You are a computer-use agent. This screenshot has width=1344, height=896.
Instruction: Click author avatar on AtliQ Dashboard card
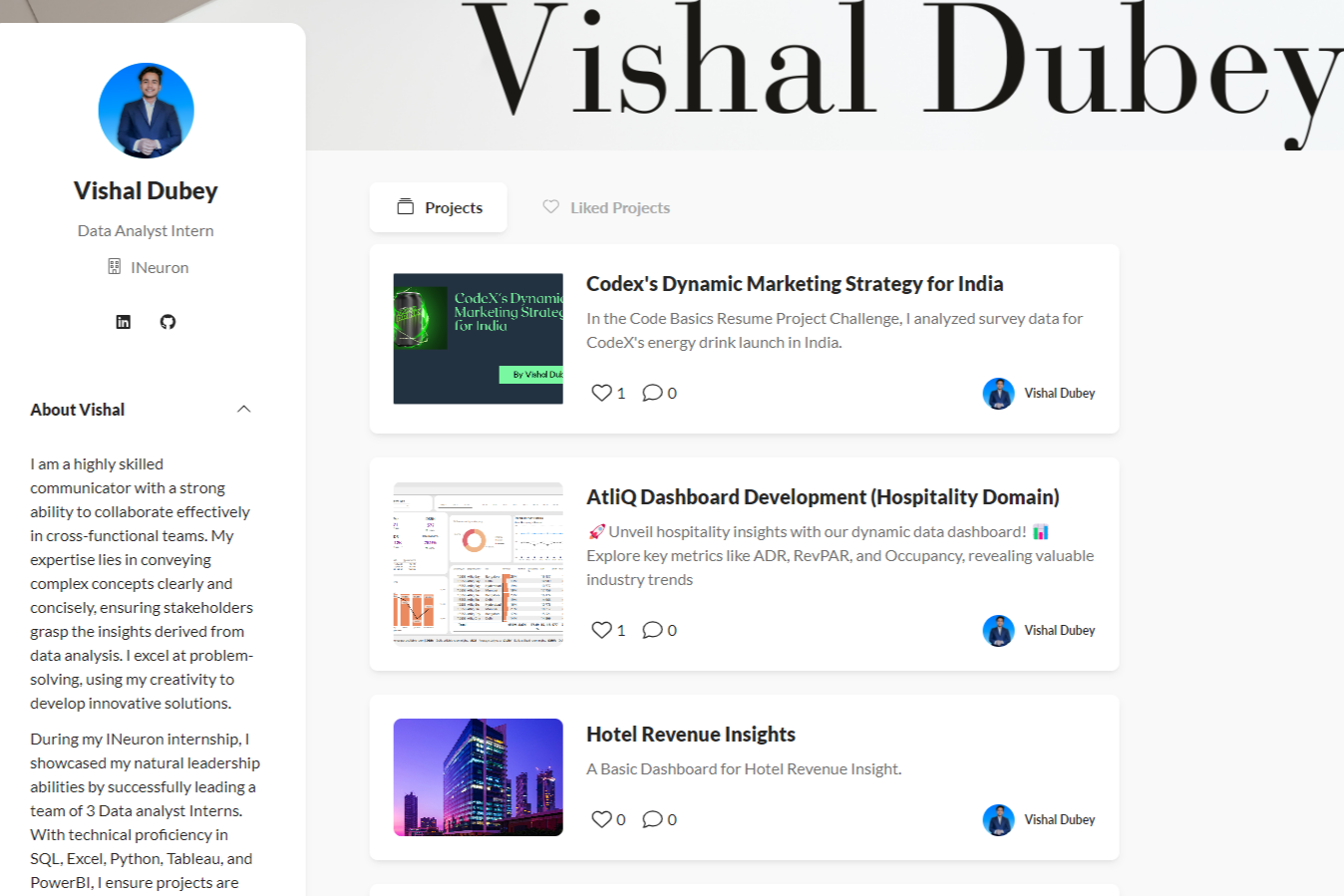(998, 631)
